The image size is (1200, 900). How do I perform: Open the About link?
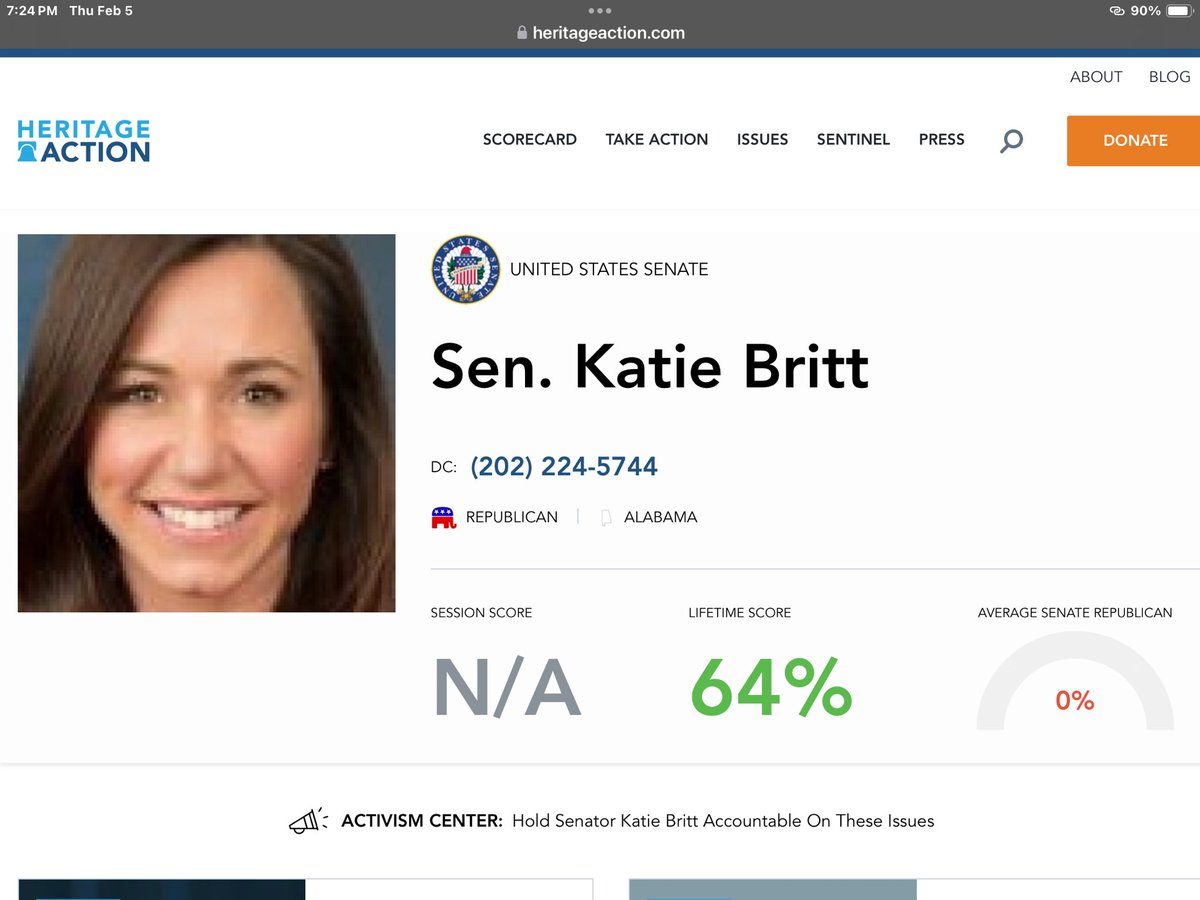pyautogui.click(x=1096, y=77)
